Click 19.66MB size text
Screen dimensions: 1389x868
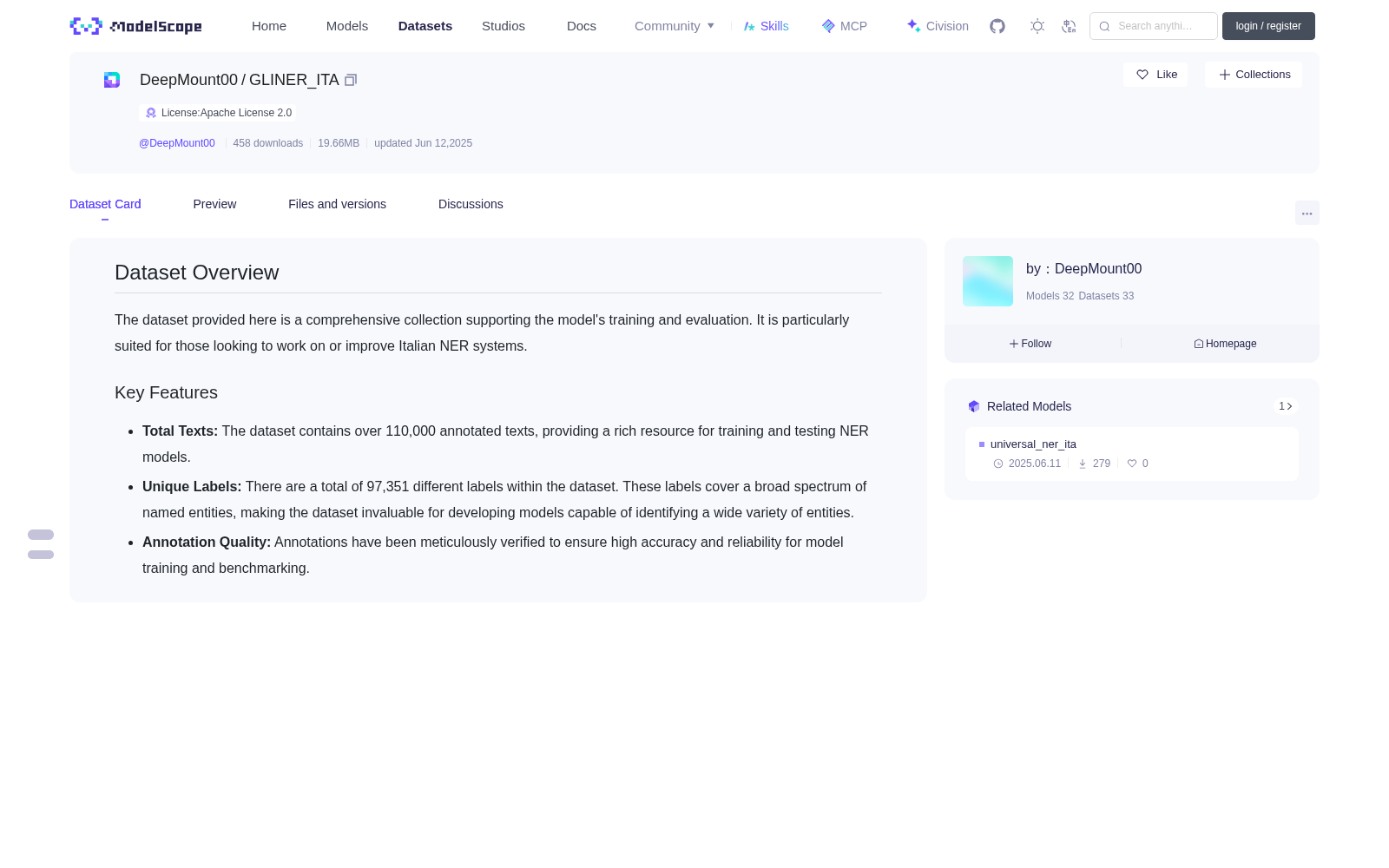[339, 143]
